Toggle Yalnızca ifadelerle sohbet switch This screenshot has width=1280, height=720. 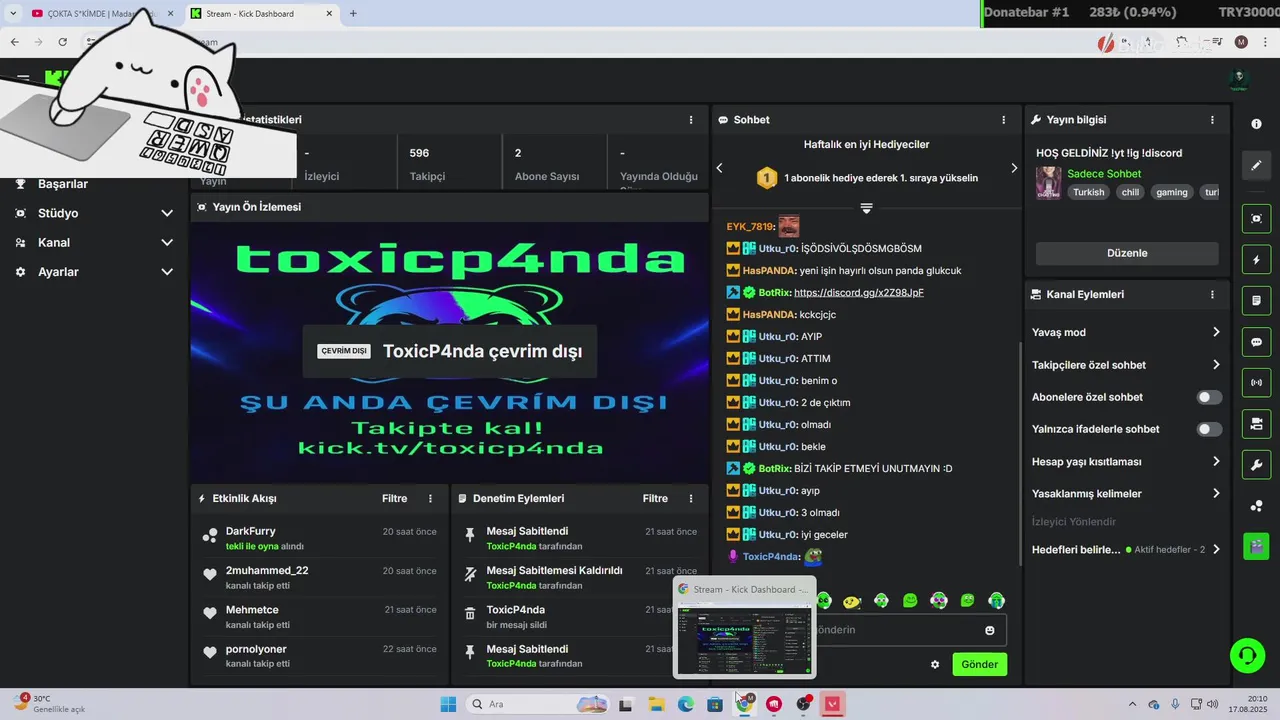(1209, 429)
